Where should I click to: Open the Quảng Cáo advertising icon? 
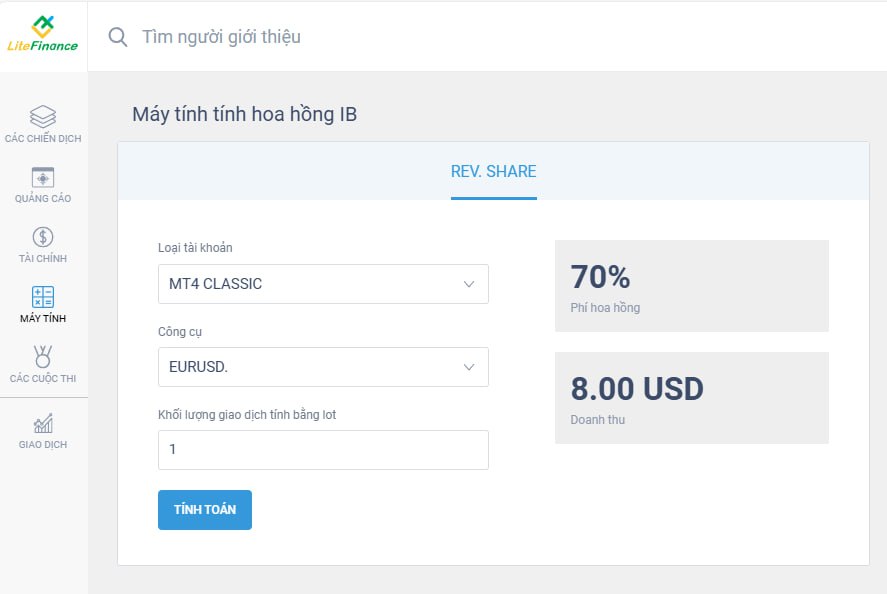(x=43, y=177)
